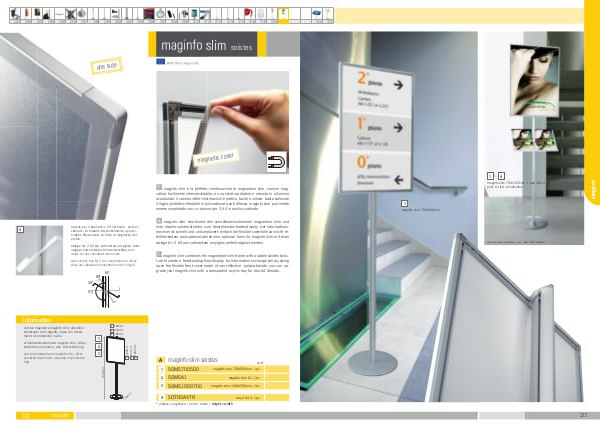Click the number 3 marker near the sign stand
Viewport: 600px width, 426px height.
coord(404,203)
